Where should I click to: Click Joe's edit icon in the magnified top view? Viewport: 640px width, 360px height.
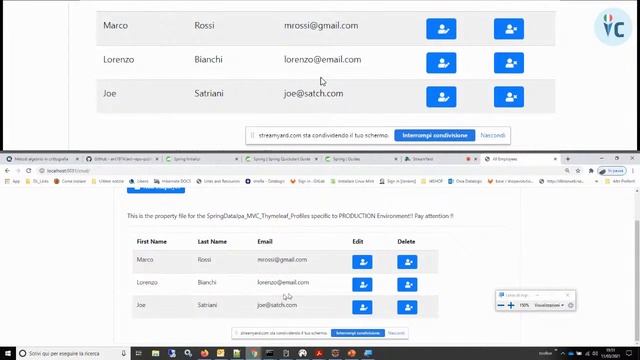coord(441,97)
